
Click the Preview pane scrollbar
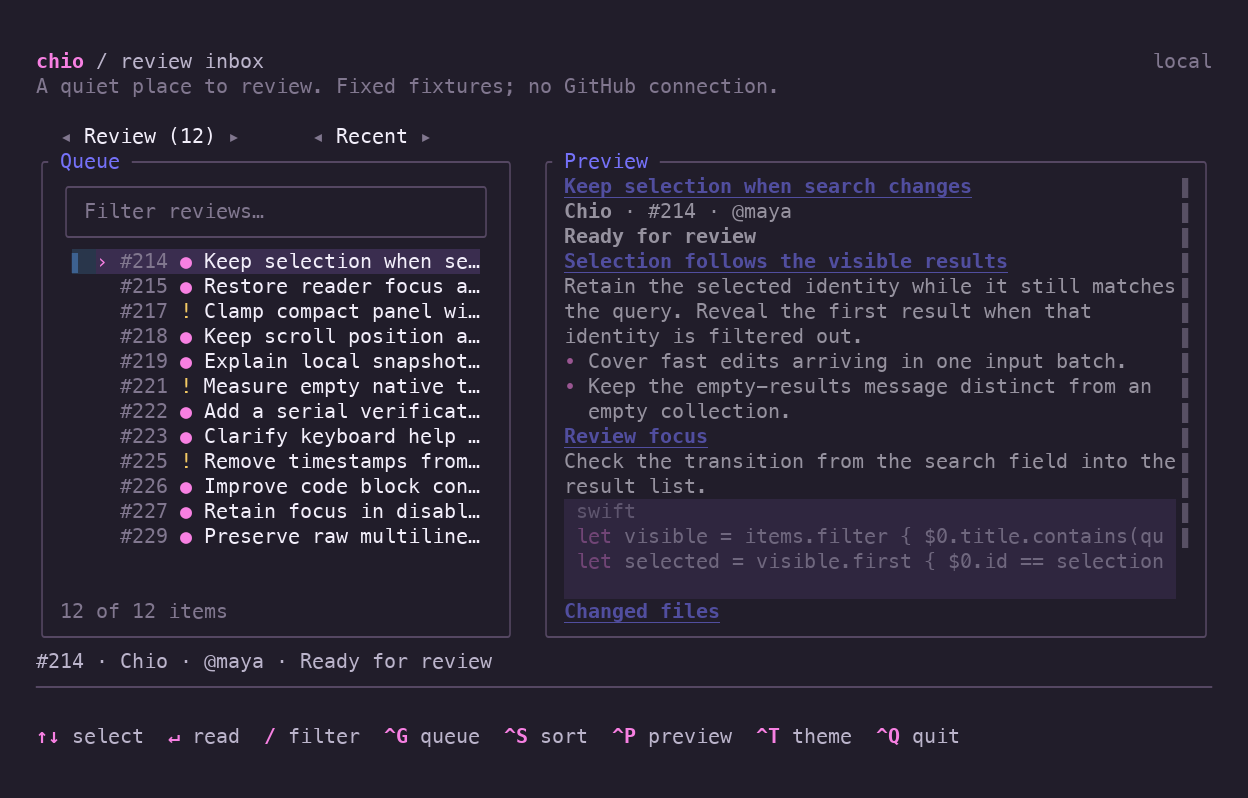tap(1185, 362)
